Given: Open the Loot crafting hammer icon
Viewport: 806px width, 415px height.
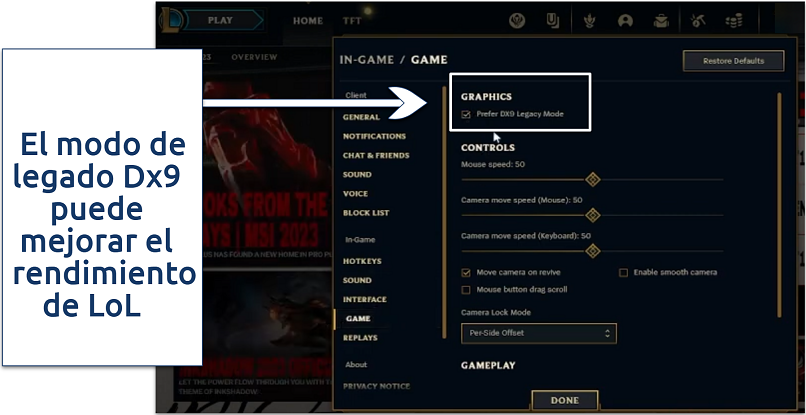Looking at the screenshot, I should pyautogui.click(x=698, y=21).
